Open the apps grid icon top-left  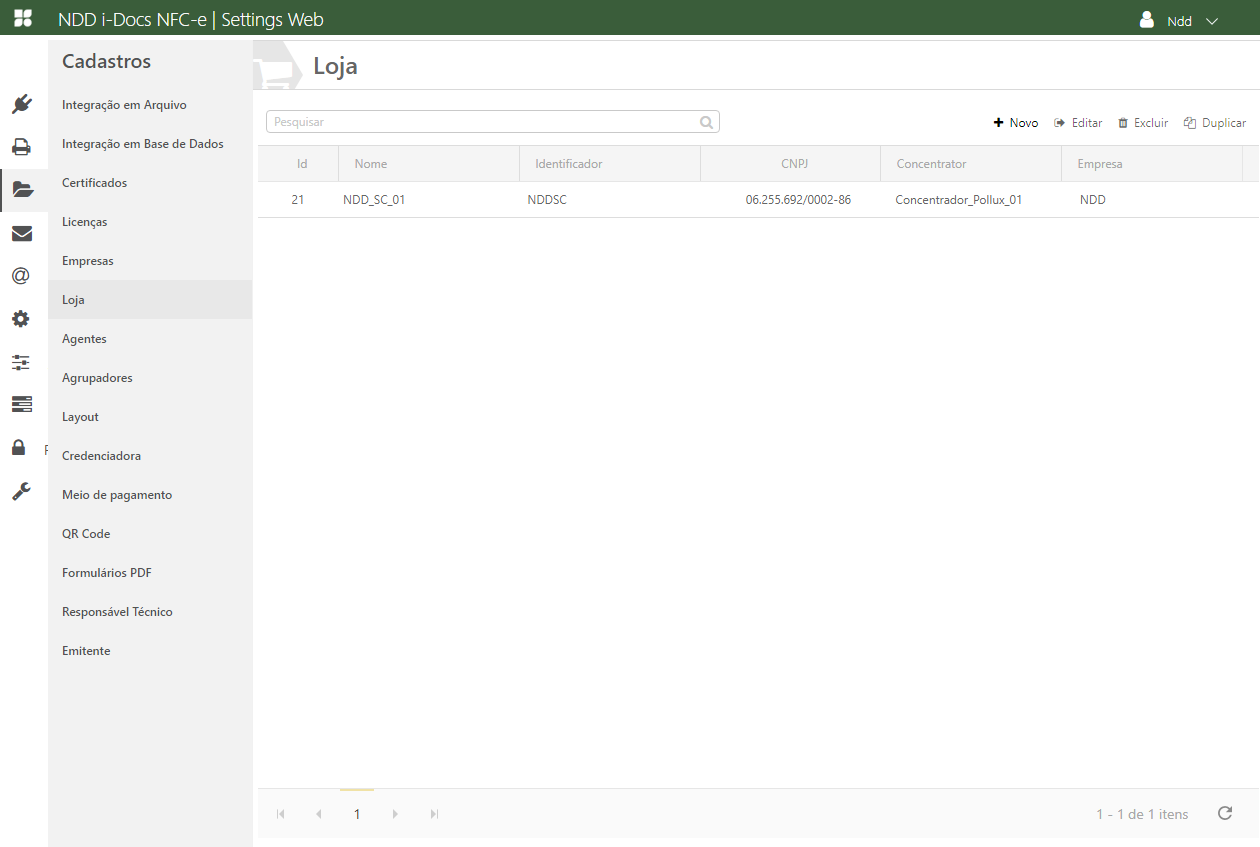(22, 18)
